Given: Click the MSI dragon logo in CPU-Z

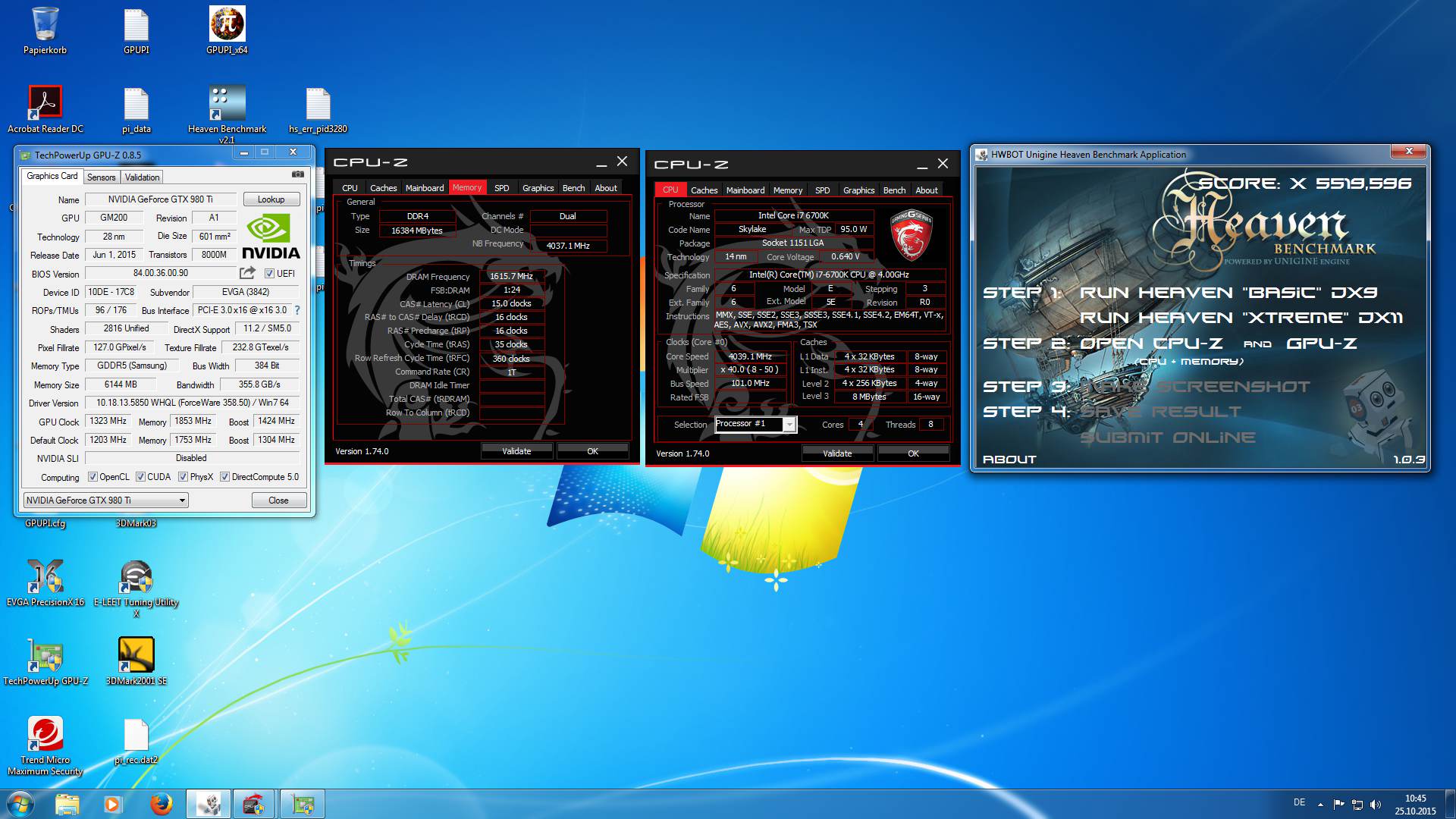Looking at the screenshot, I should [x=911, y=236].
